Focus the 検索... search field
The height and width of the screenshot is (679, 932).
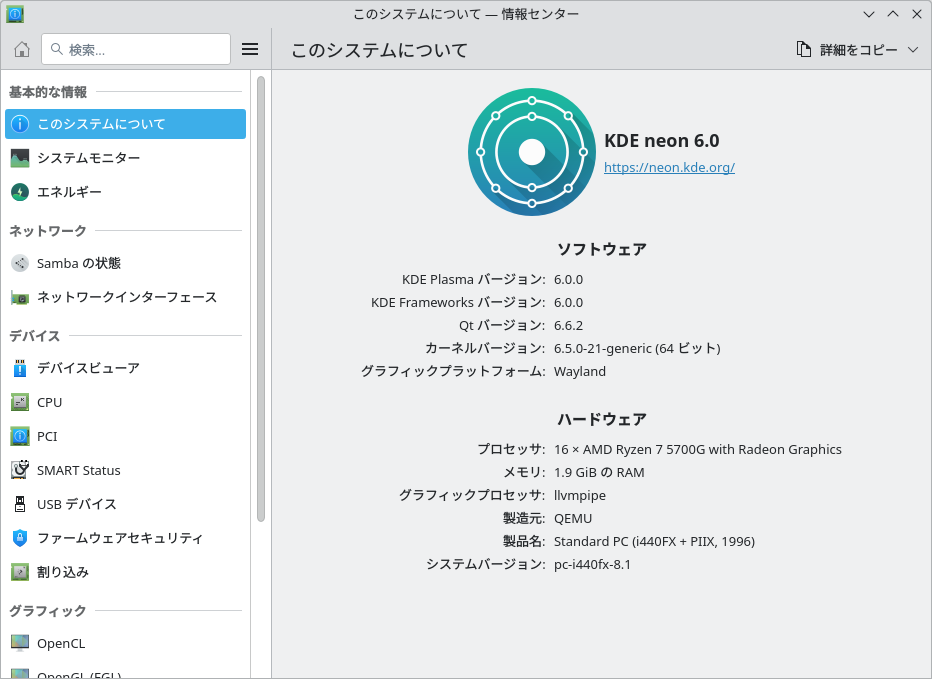tap(136, 49)
